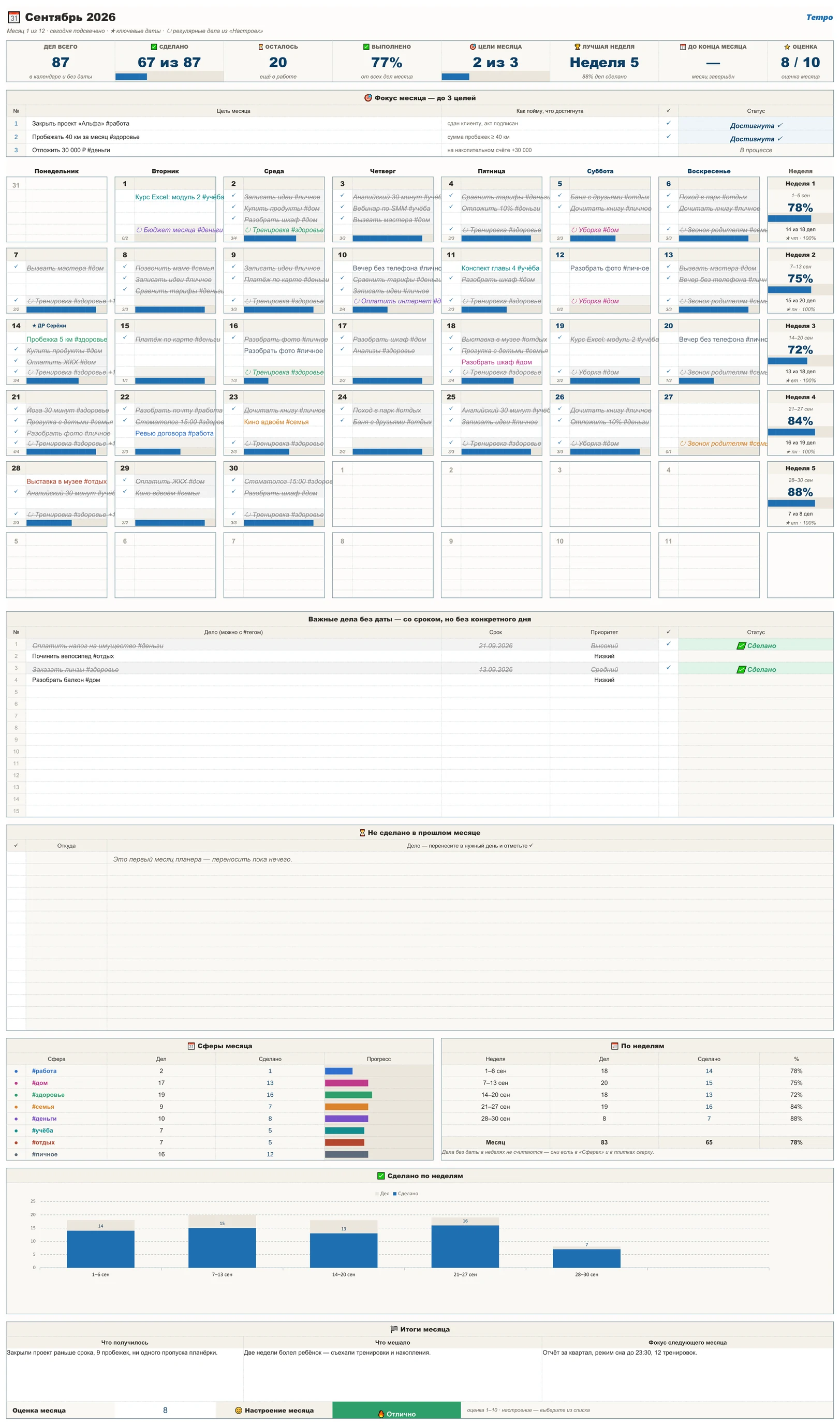The image size is (840, 1425).
Task: Click the calendar icon in ДО КОНЦА МЕСЯЦА tile
Action: [683, 47]
